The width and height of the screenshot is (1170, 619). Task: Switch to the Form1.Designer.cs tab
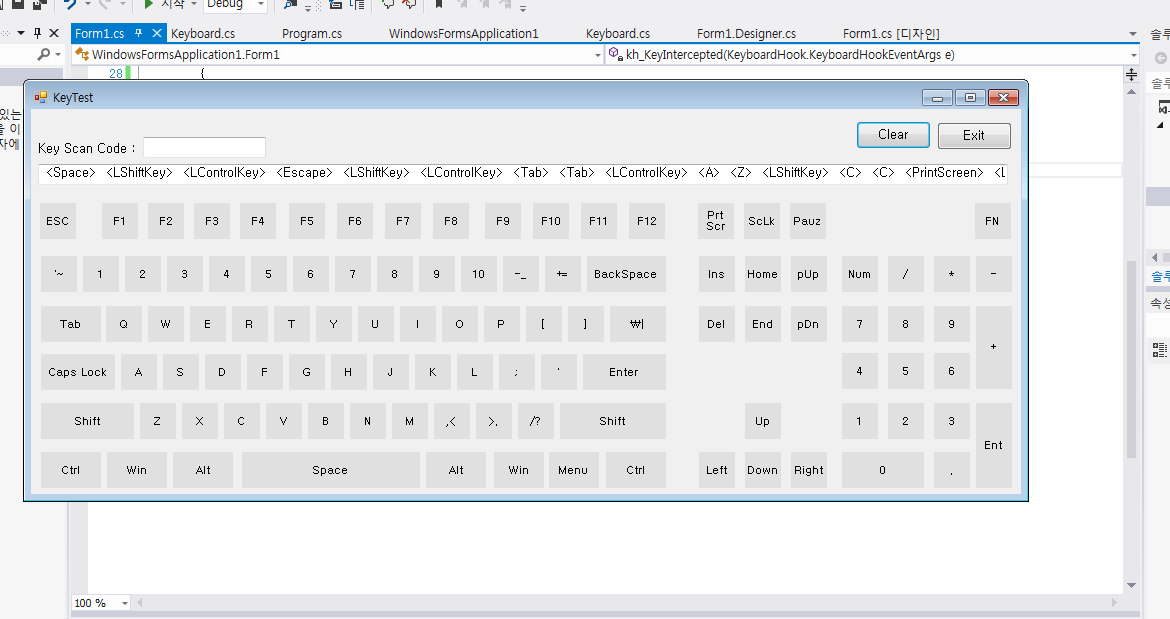click(746, 34)
